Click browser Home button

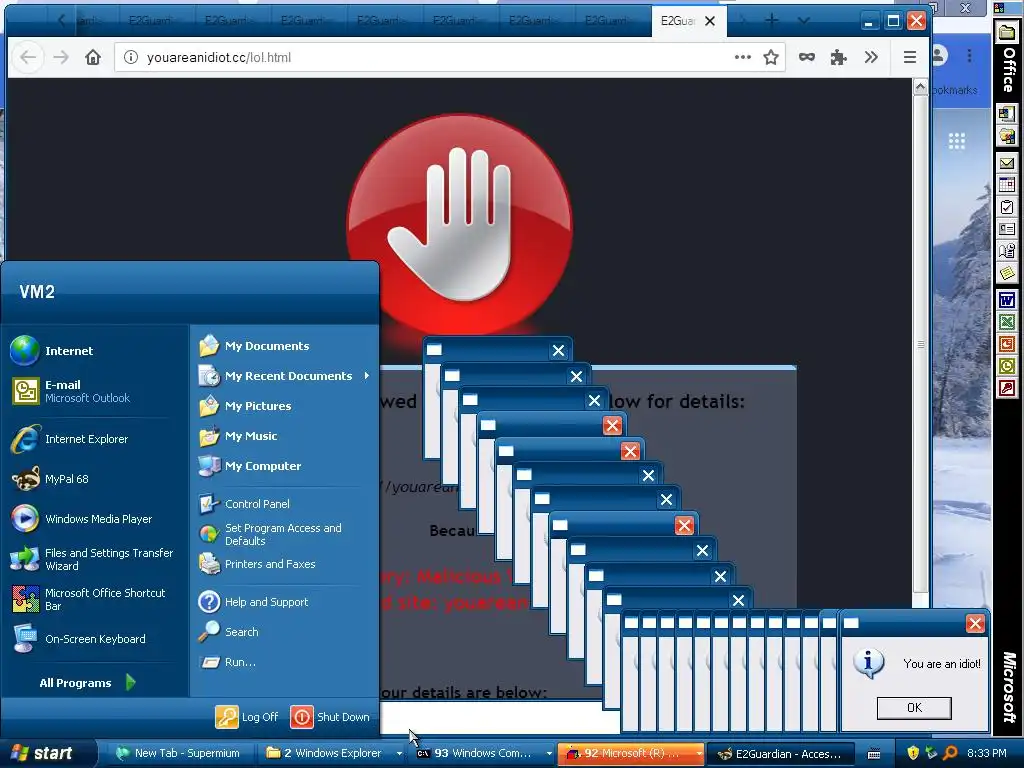pyautogui.click(x=93, y=57)
